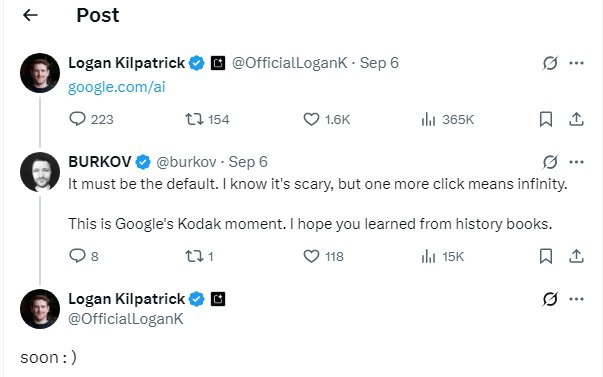The image size is (603, 377).
Task: View analytics showing 365K views
Action: pos(447,119)
